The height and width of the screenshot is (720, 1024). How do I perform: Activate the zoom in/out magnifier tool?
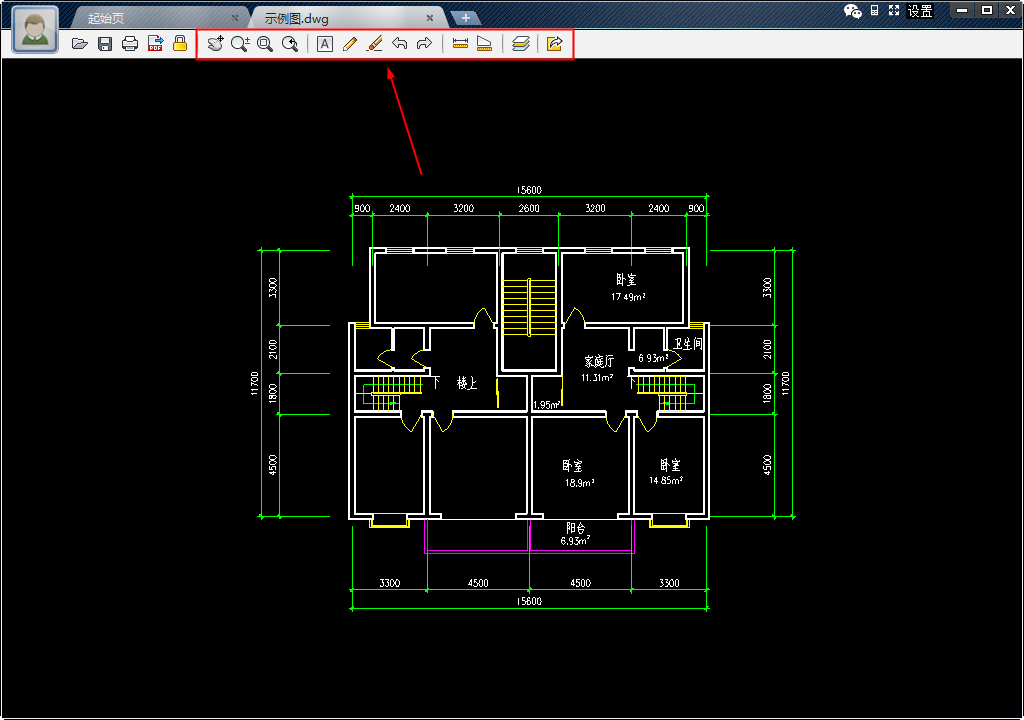(240, 44)
